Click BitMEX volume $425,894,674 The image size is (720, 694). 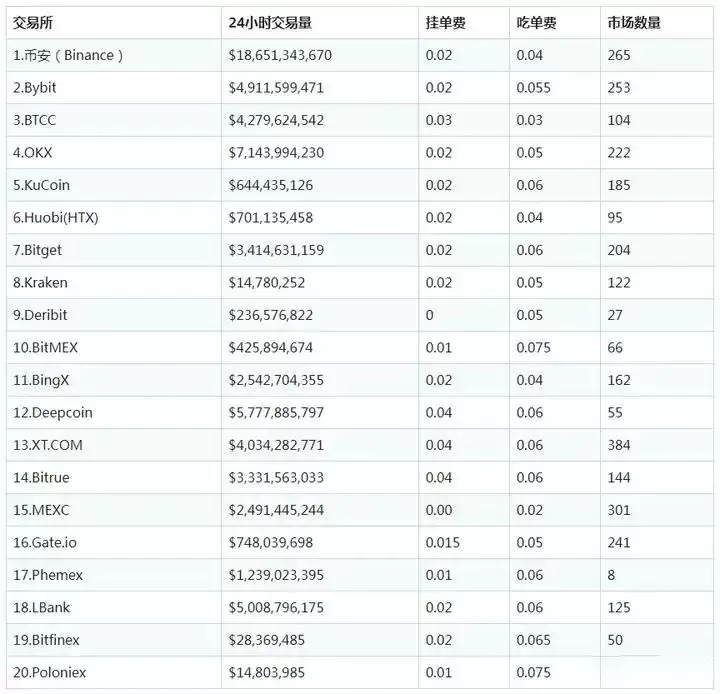click(270, 348)
